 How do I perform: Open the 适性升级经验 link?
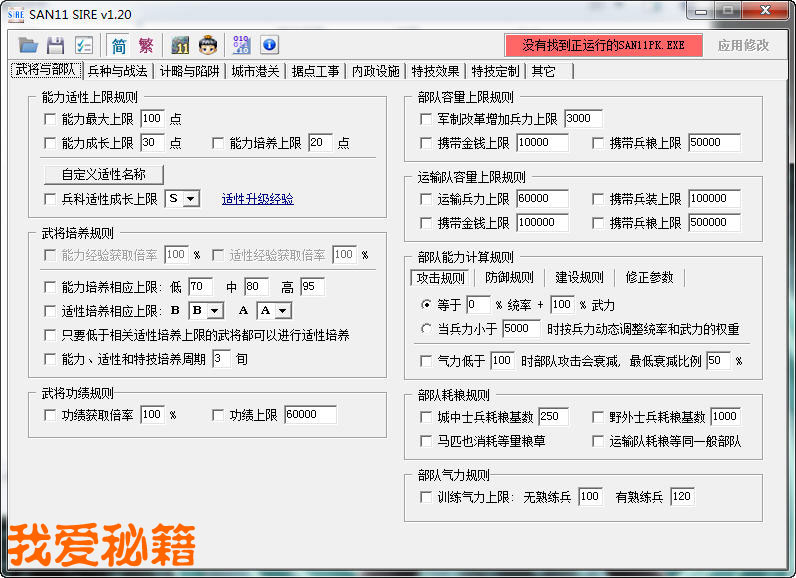257,199
